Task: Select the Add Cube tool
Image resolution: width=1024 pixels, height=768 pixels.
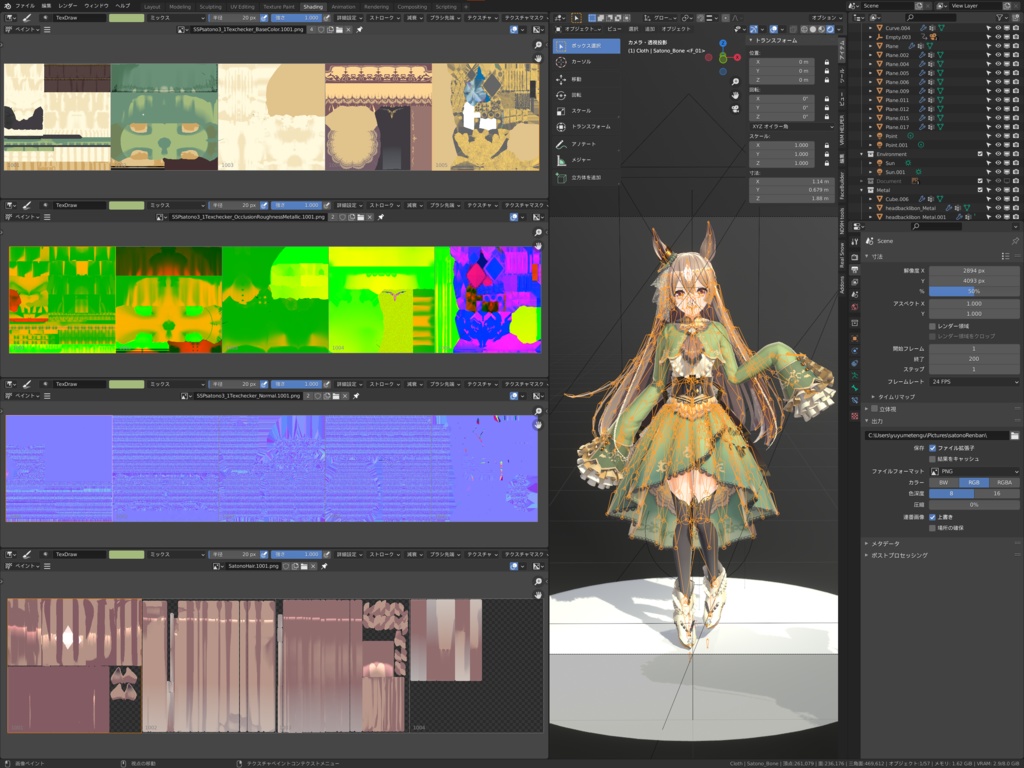Action: click(x=560, y=176)
